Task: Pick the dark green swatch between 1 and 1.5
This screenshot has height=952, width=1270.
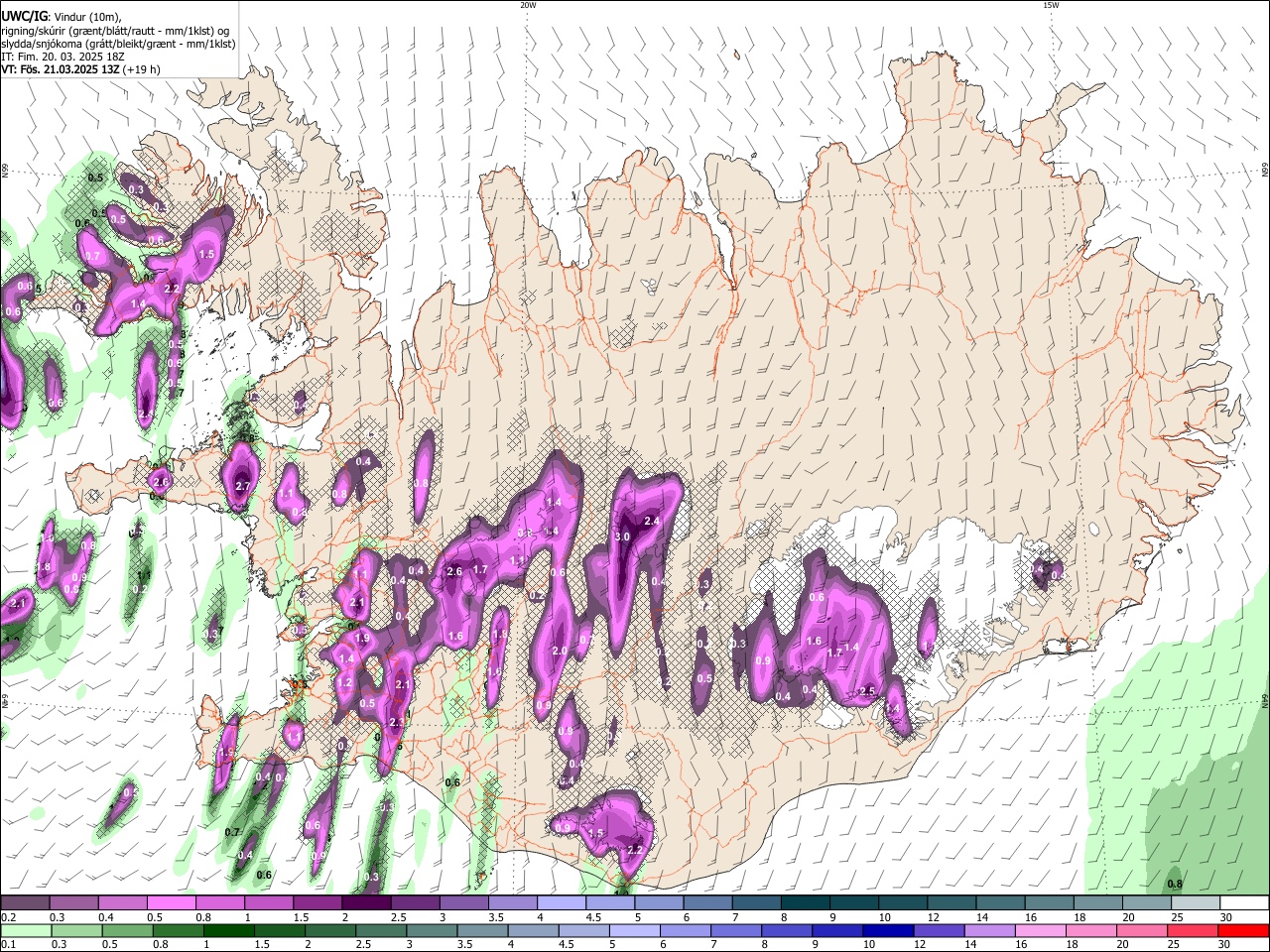Action: (229, 930)
